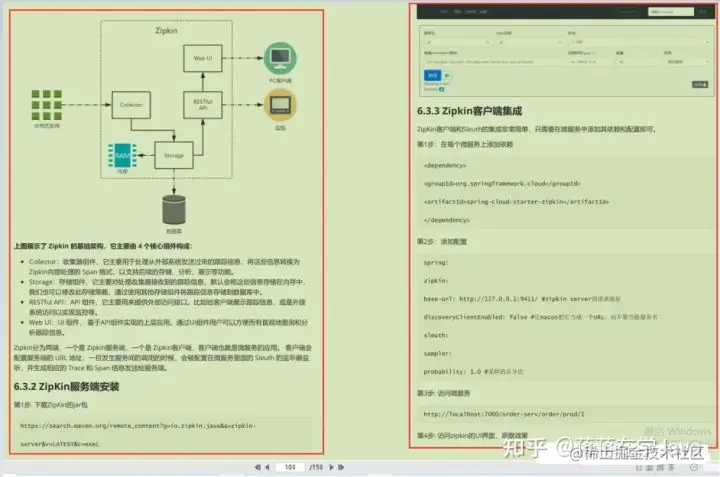Click the green squares grid icon in the diagram

point(46,105)
